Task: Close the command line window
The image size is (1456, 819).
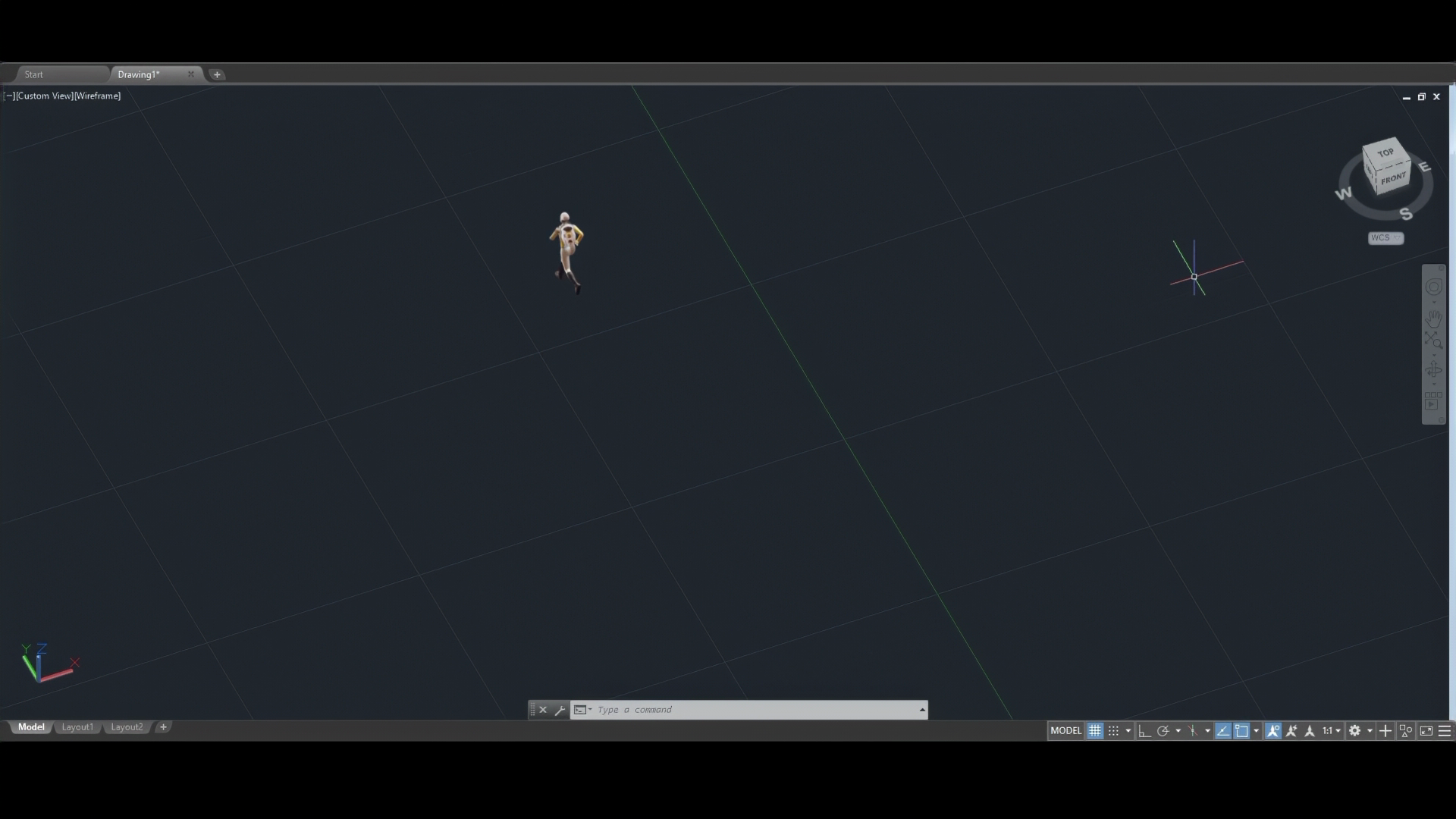Action: 543,710
